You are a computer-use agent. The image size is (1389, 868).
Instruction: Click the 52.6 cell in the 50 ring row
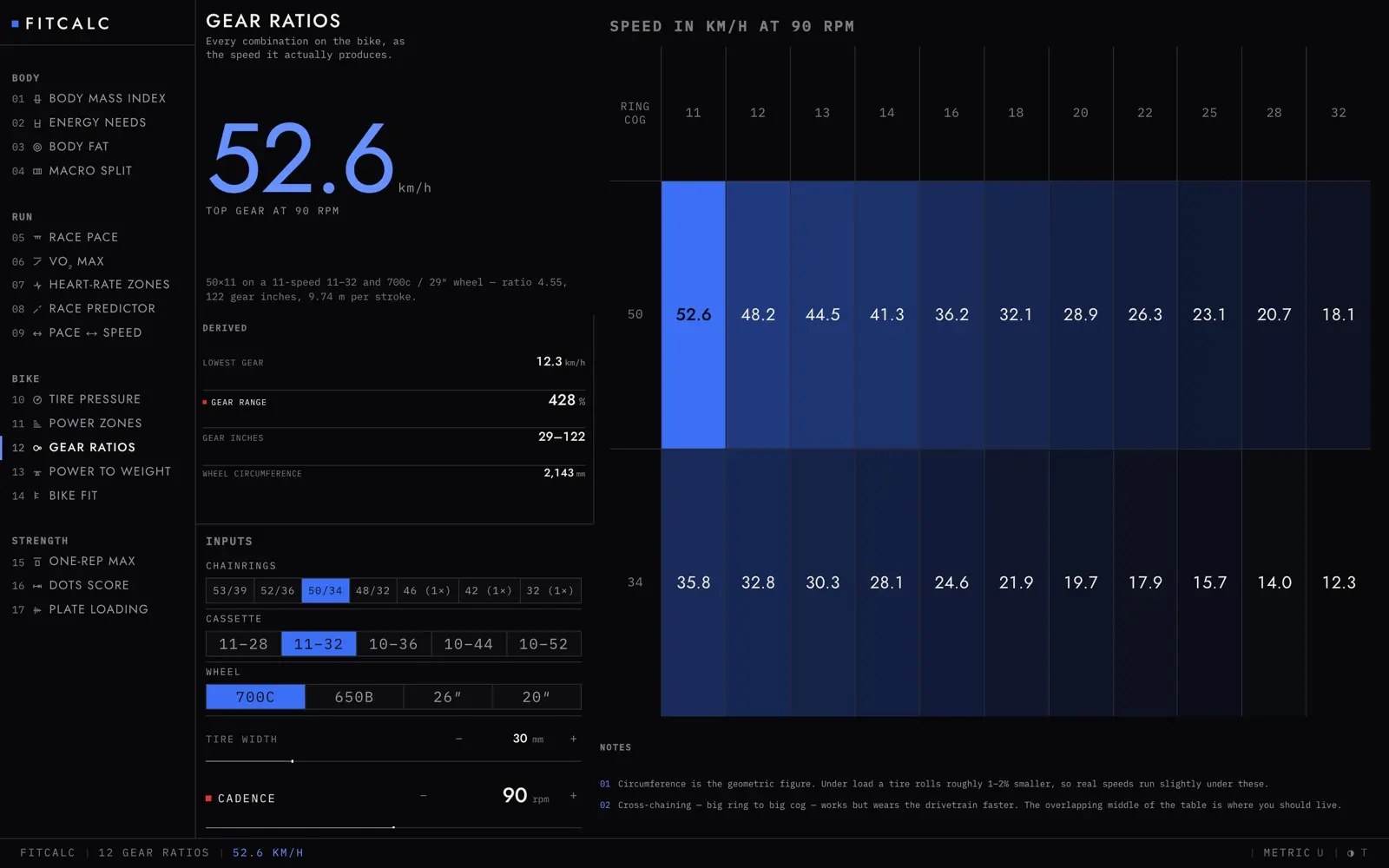coord(694,315)
